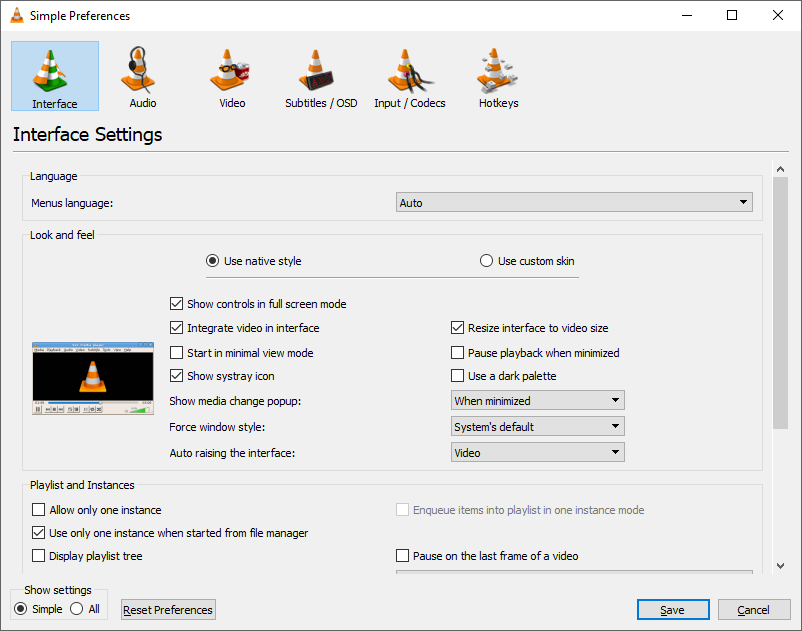Image resolution: width=802 pixels, height=631 pixels.
Task: Check Use a dark palette
Action: pos(458,376)
